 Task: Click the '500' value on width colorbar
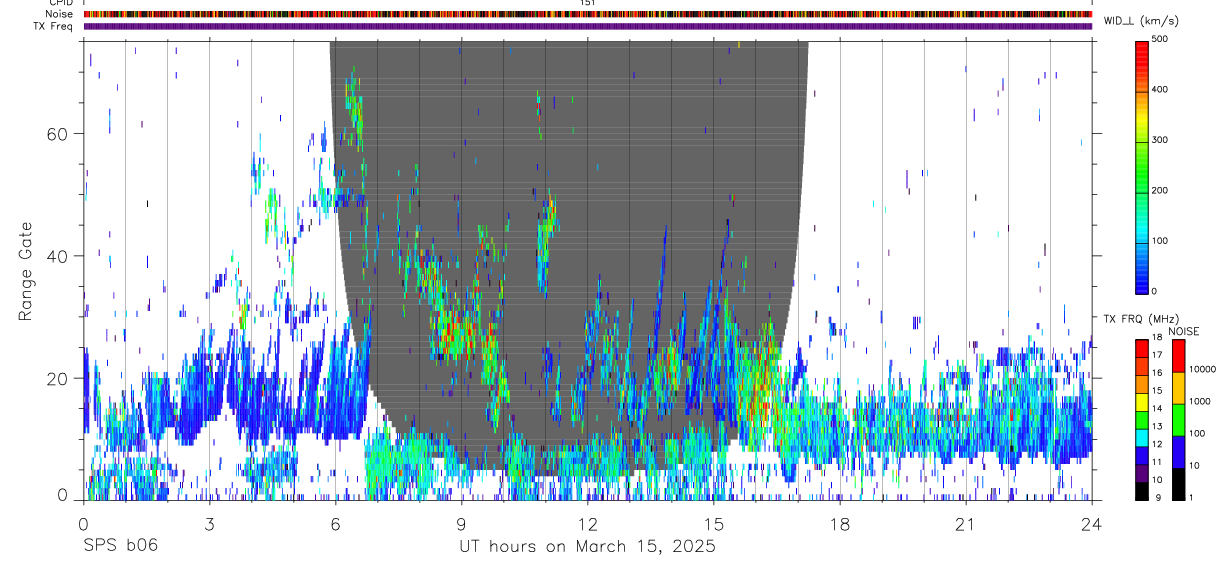[1160, 39]
